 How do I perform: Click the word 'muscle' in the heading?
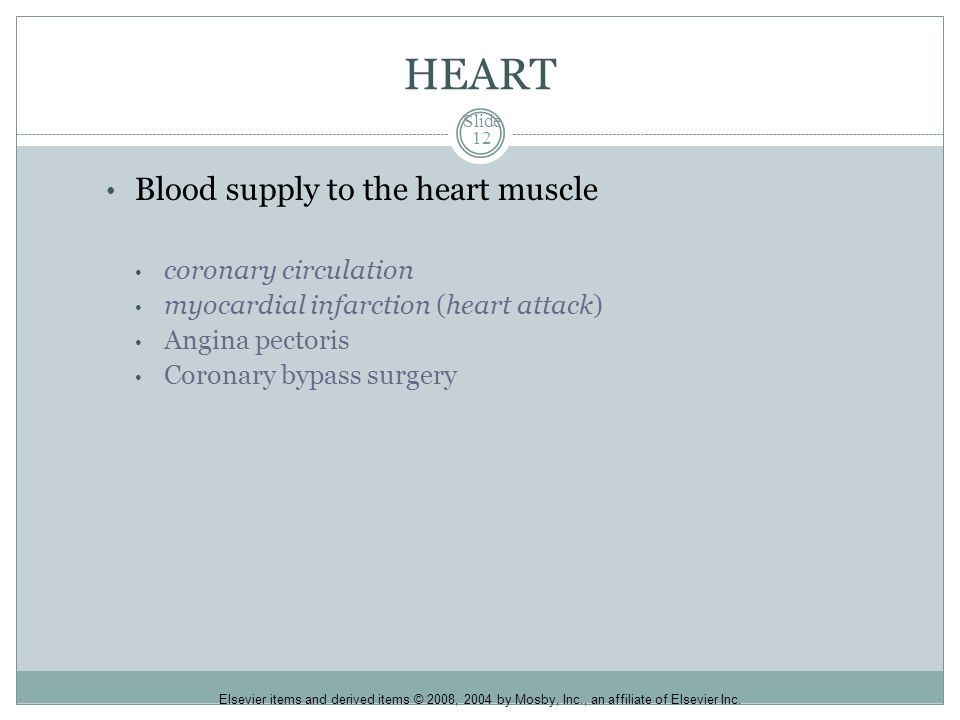tap(548, 189)
